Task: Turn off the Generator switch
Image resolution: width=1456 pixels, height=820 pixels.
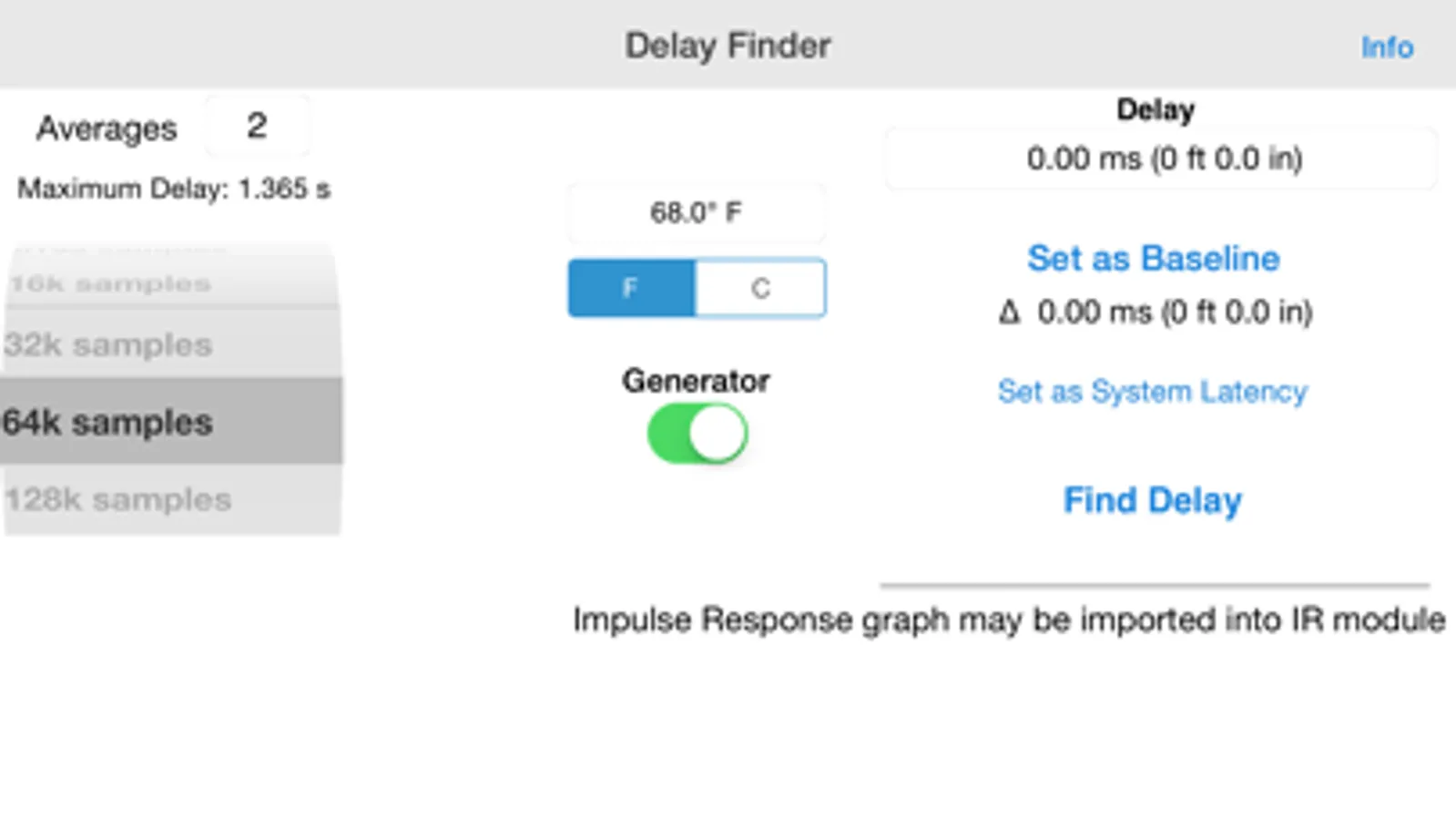Action: [x=697, y=434]
